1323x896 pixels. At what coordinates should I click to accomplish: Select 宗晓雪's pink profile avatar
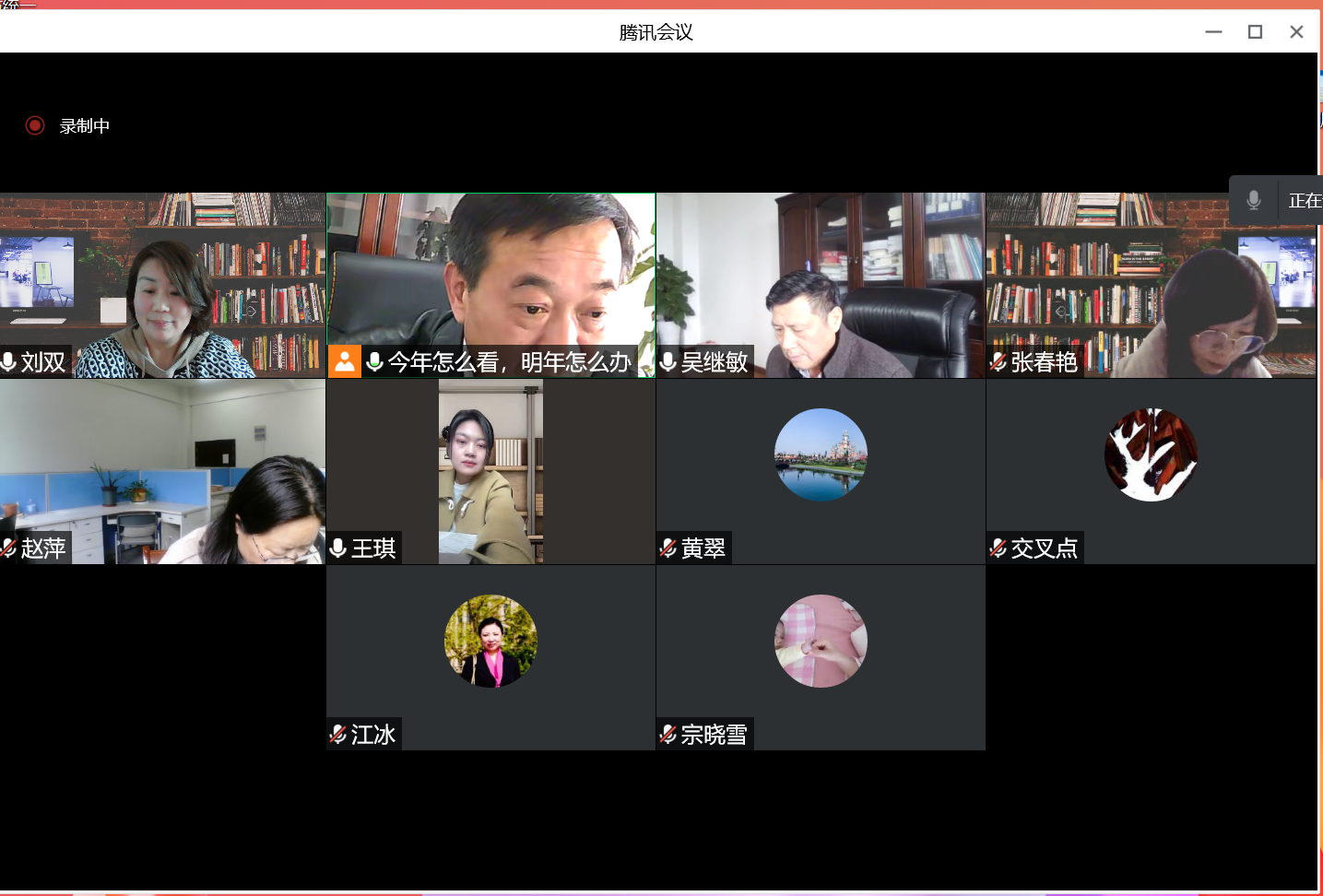click(821, 641)
